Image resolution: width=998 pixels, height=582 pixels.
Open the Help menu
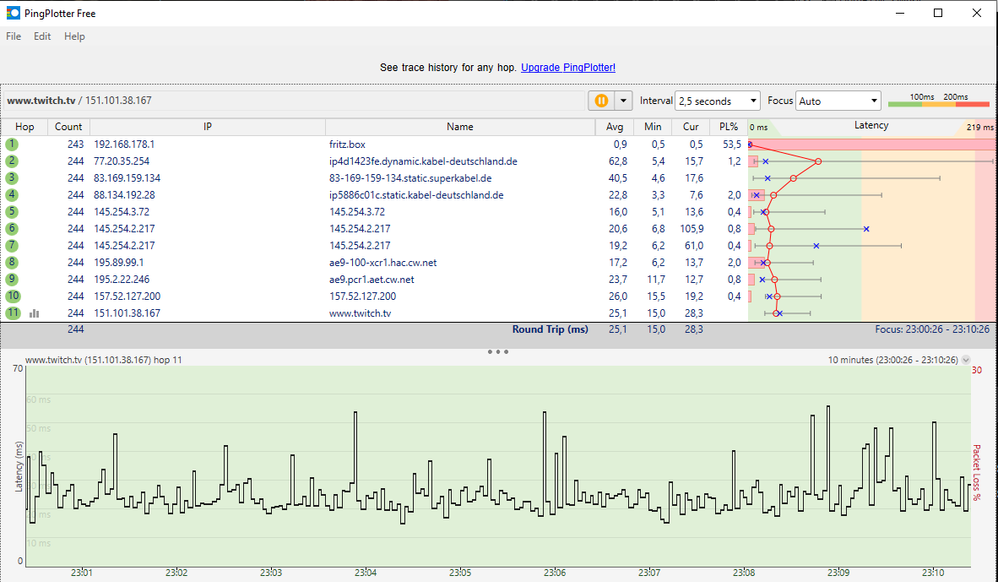[x=74, y=36]
